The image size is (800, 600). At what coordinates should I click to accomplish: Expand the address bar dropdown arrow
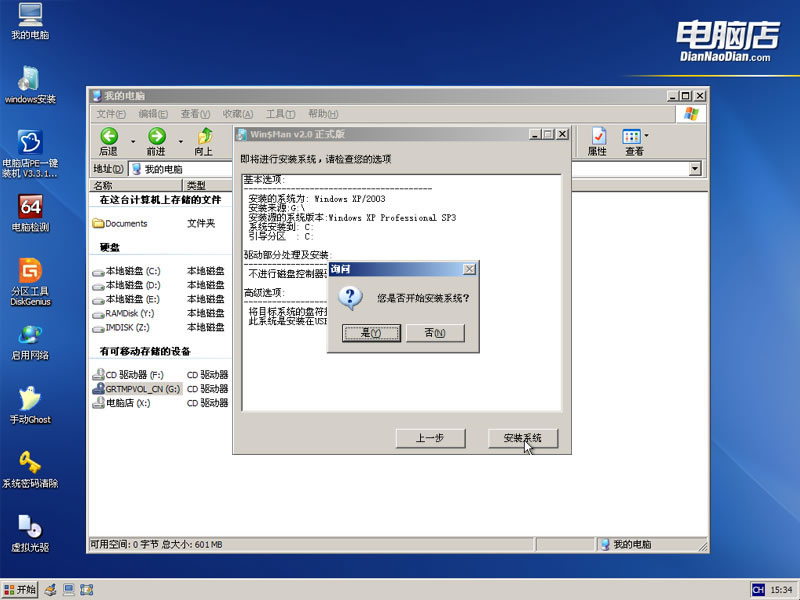[695, 169]
